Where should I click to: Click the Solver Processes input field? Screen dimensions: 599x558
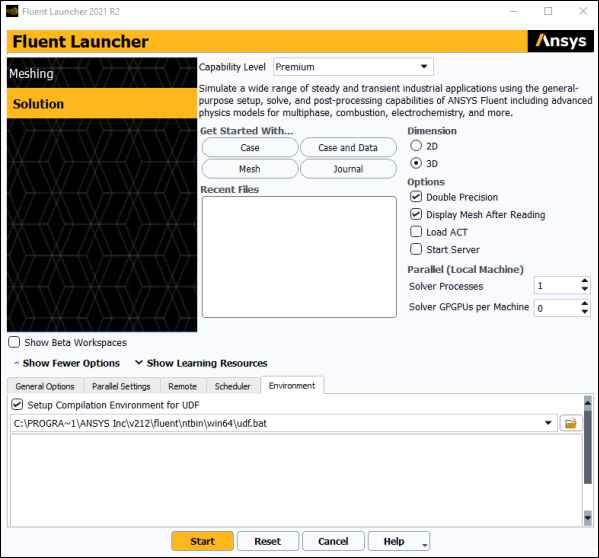557,286
